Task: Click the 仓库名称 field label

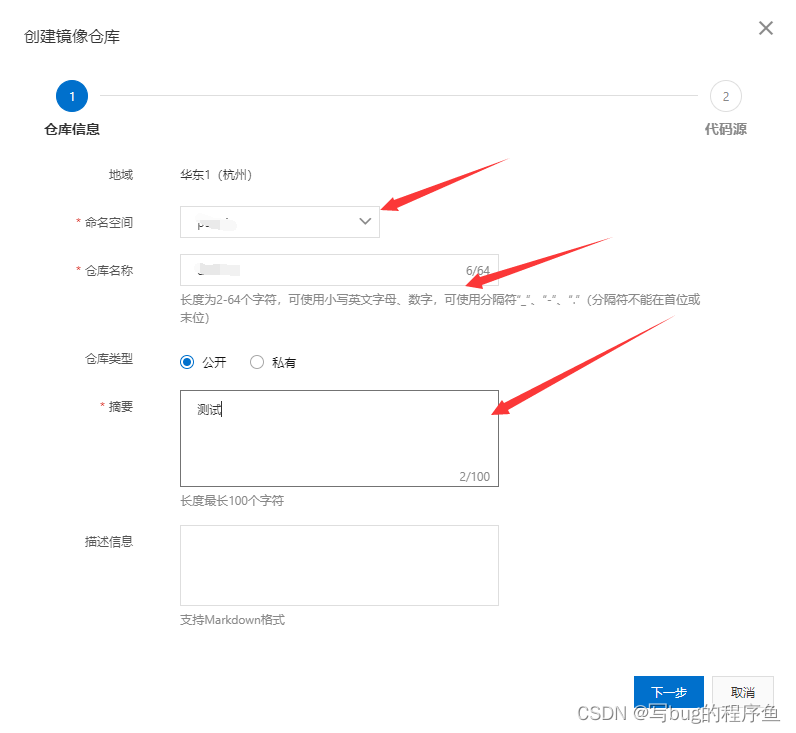Action: (109, 271)
